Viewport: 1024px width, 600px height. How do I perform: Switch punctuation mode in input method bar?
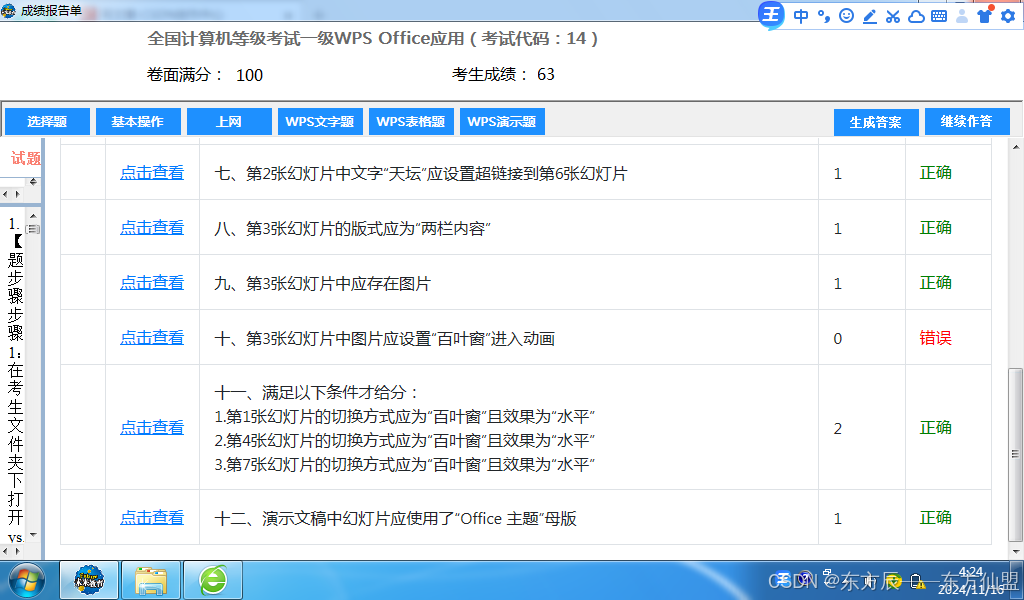(x=824, y=16)
